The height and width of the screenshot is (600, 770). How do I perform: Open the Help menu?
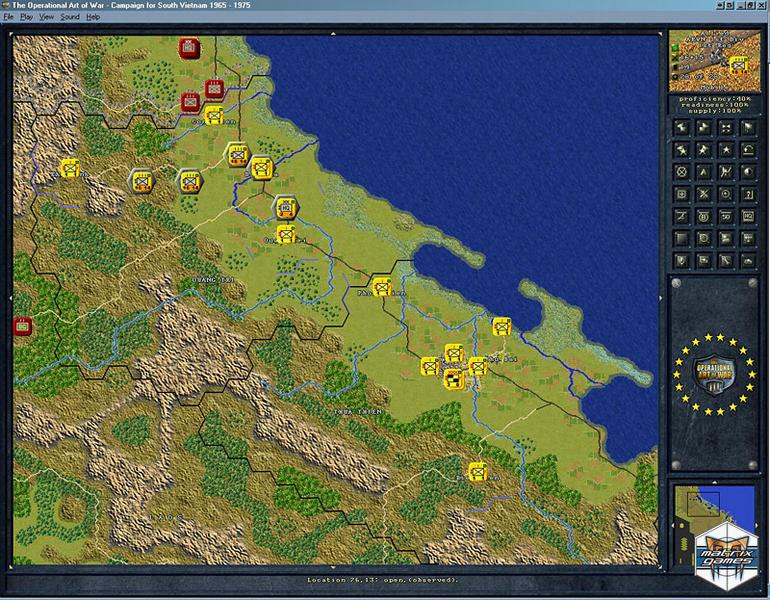coord(93,17)
